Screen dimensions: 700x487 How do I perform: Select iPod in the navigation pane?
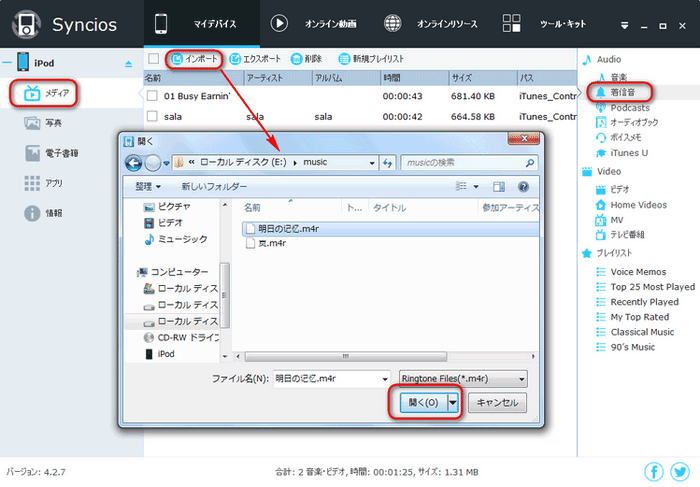(x=159, y=354)
